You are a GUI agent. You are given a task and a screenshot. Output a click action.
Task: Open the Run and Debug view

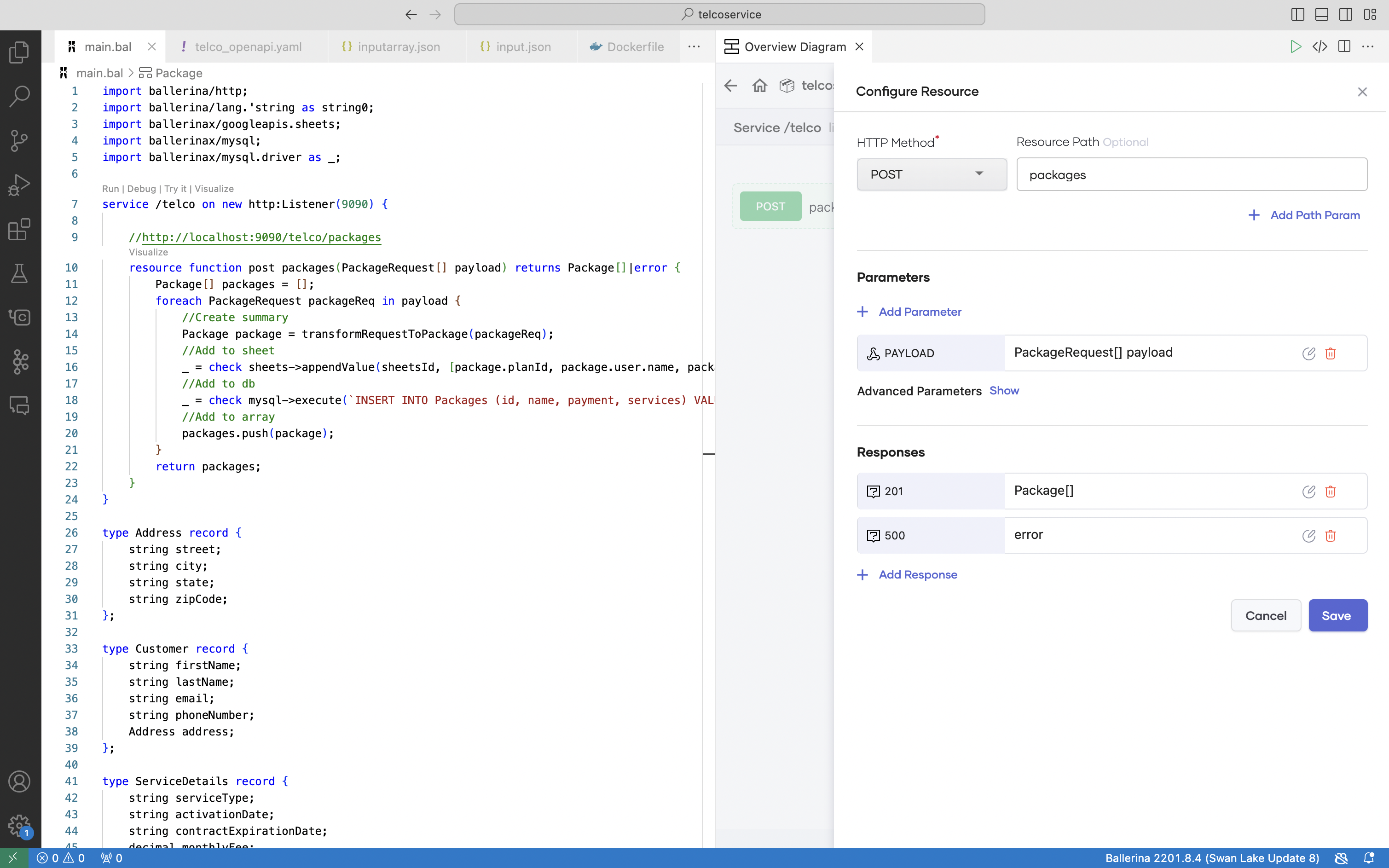[19, 185]
